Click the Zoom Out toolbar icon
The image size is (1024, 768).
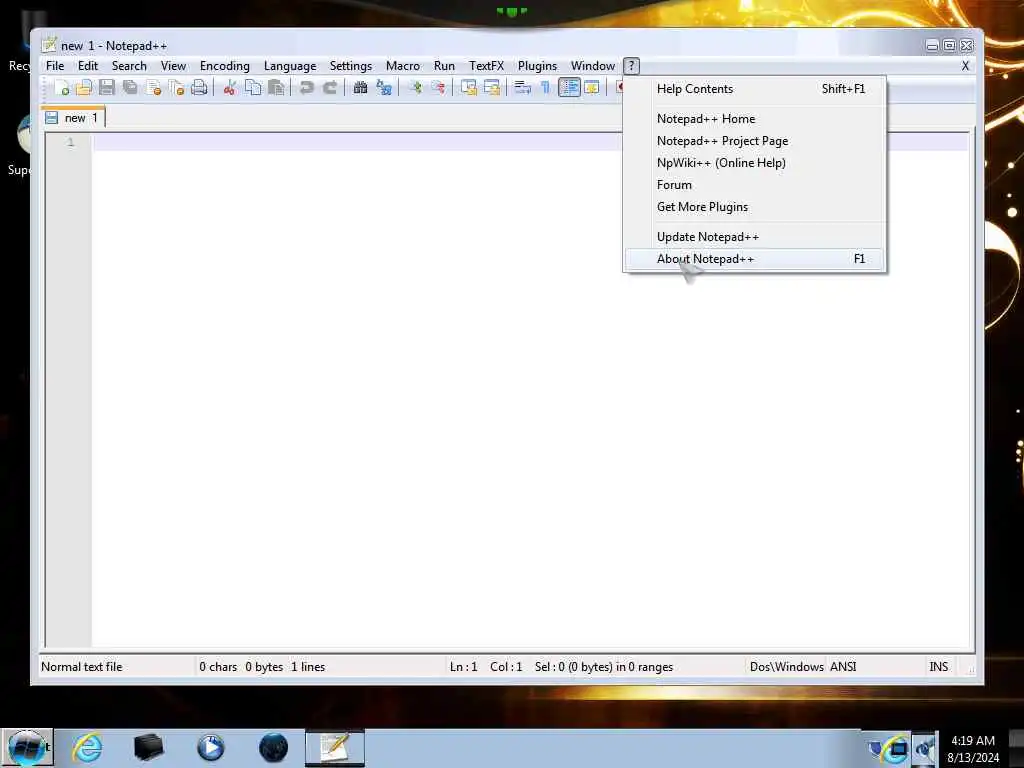point(438,88)
